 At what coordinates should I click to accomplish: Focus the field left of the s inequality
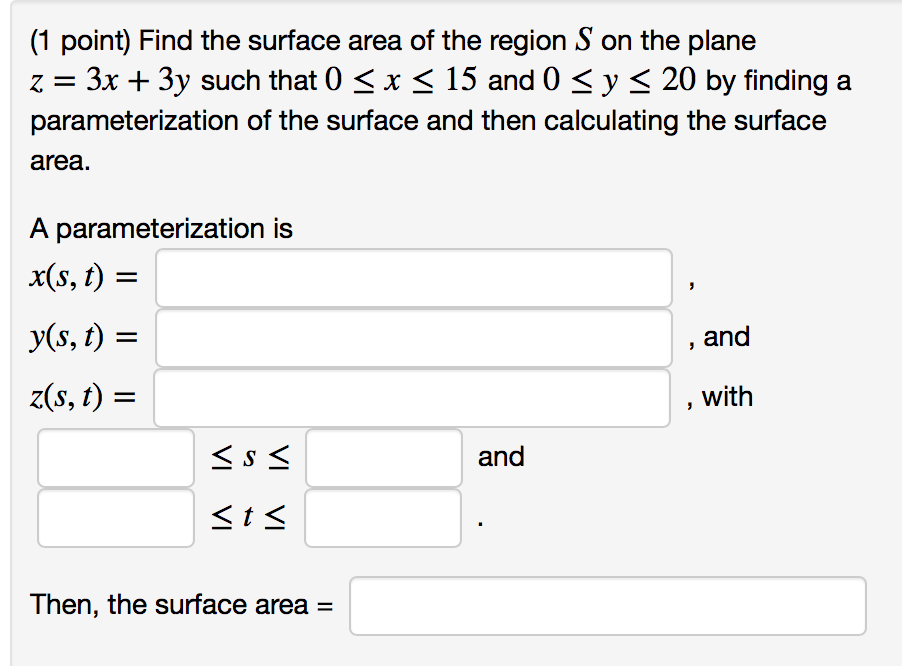115,457
